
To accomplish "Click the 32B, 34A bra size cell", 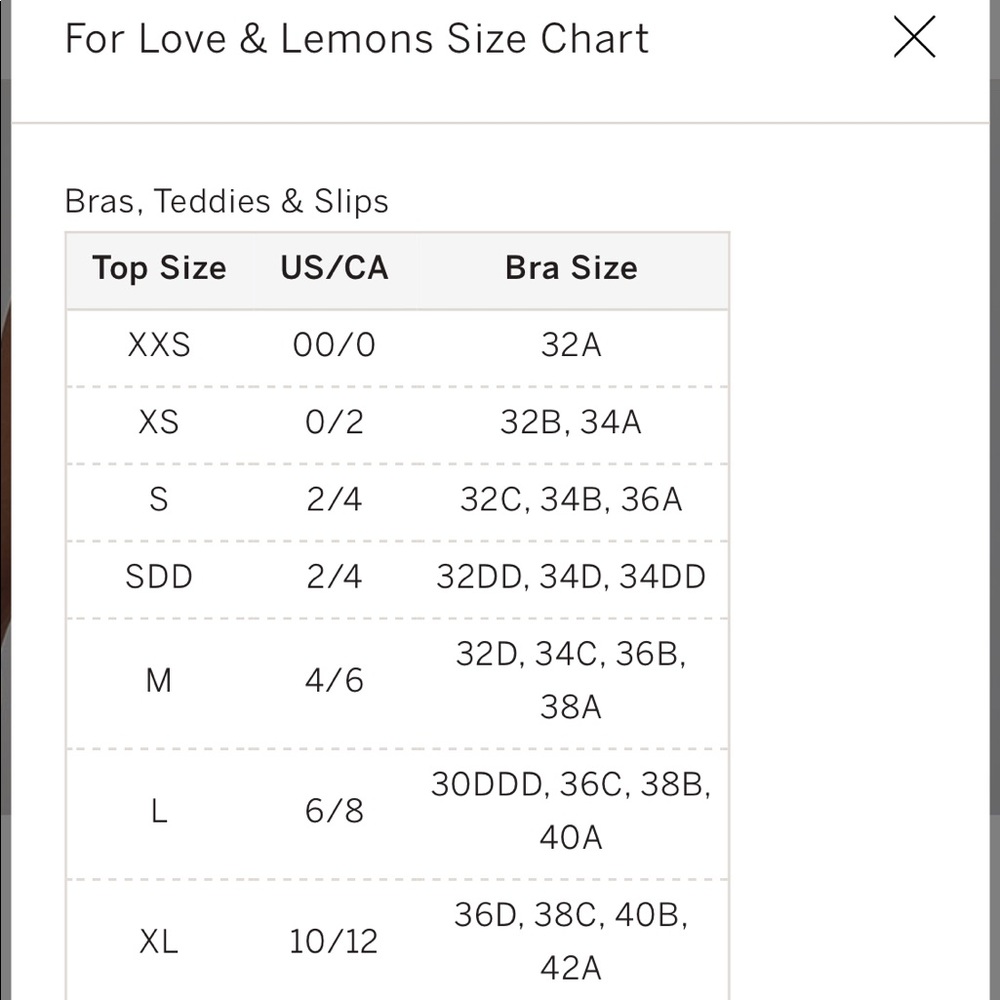I will point(571,422).
